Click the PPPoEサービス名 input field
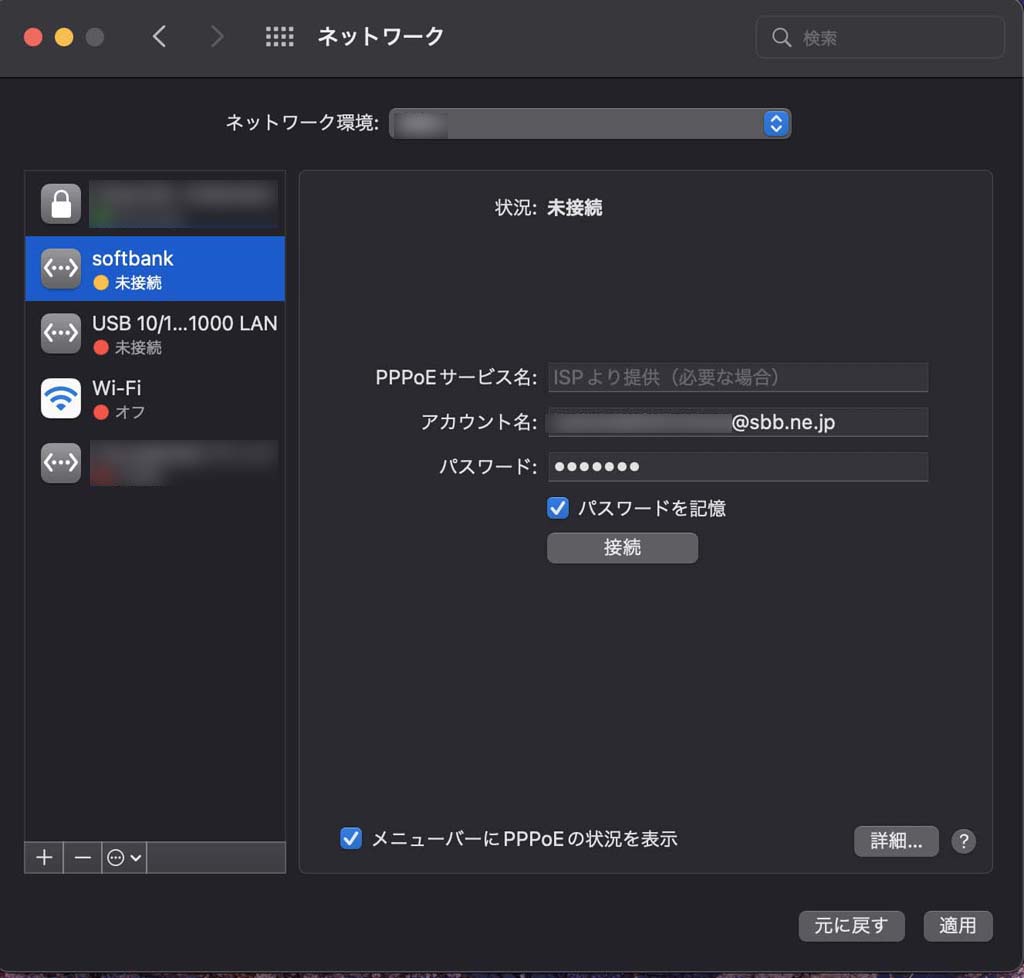 [738, 378]
